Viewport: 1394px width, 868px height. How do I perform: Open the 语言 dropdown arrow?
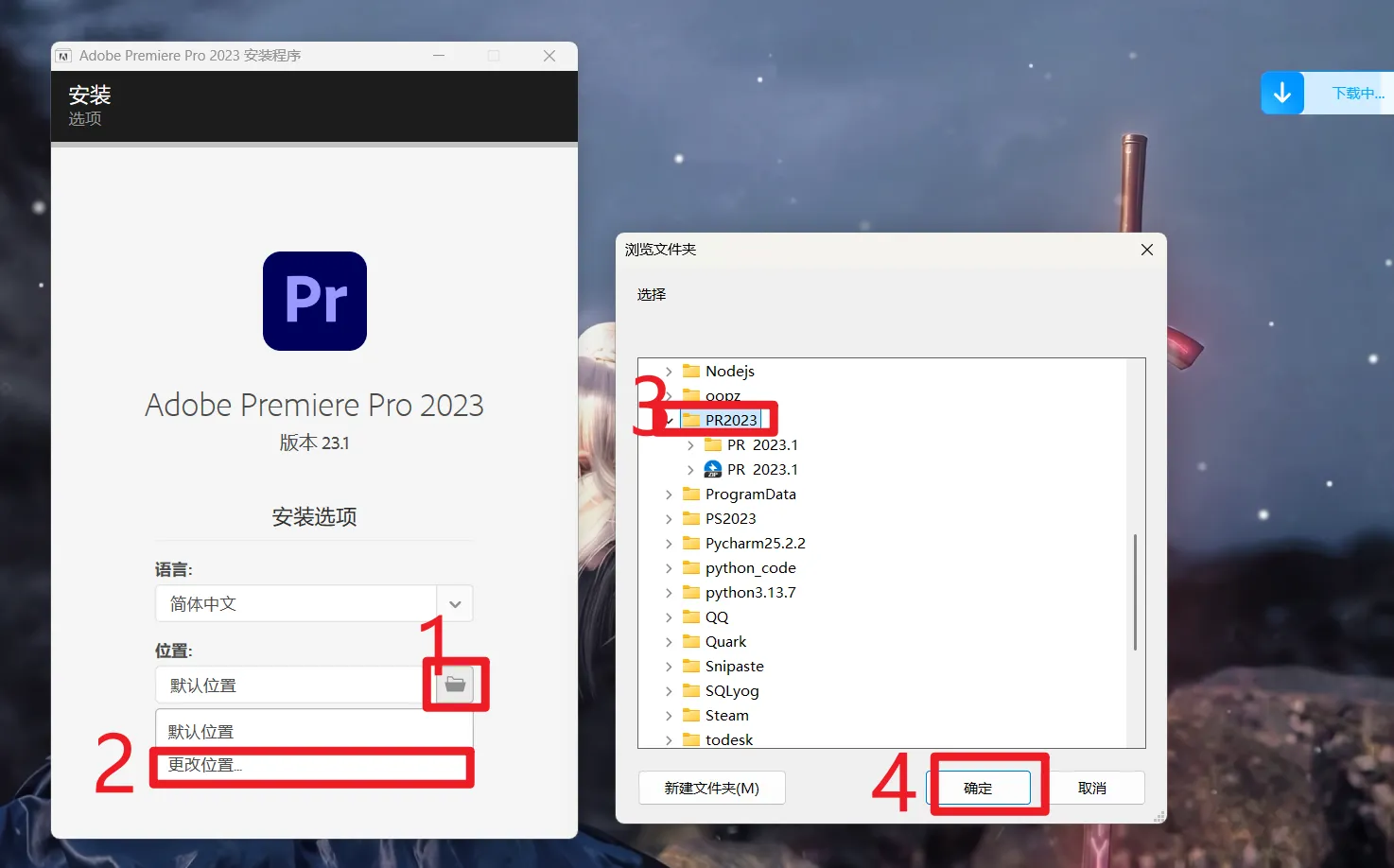point(455,603)
